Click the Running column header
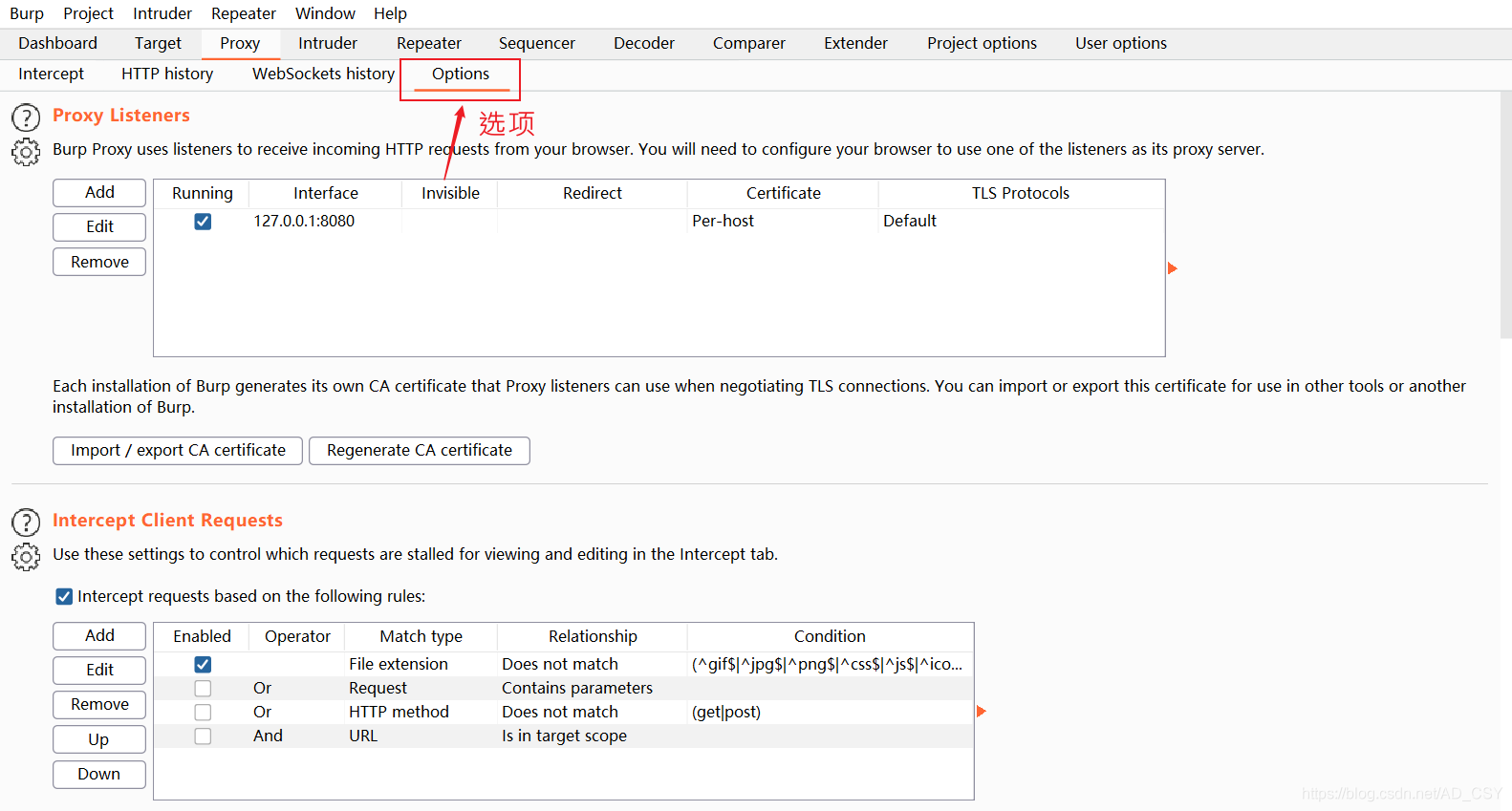Image resolution: width=1512 pixels, height=811 pixels. (202, 193)
